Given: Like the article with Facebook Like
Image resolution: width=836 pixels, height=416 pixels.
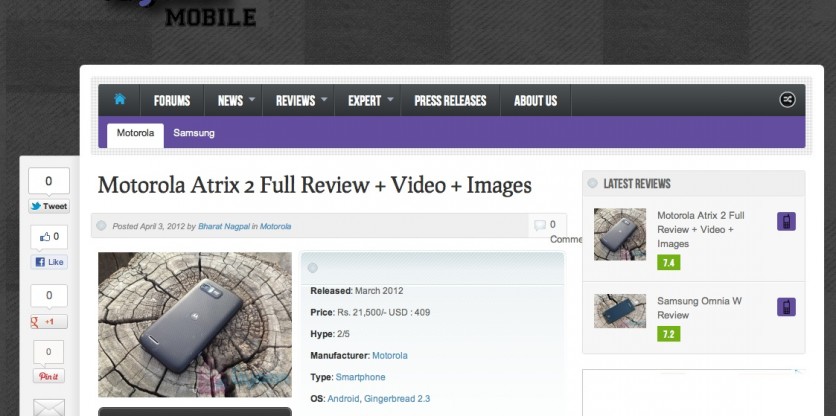Looking at the screenshot, I should 49,262.
